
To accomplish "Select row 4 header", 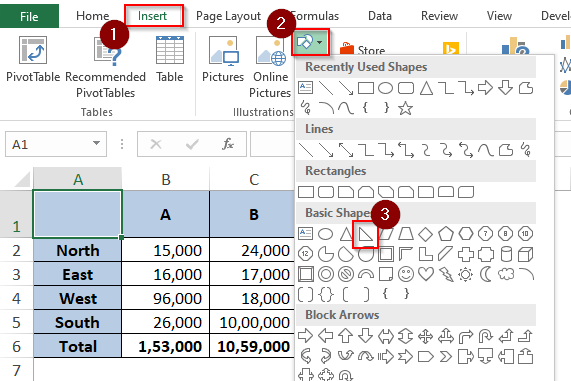I will 16,298.
